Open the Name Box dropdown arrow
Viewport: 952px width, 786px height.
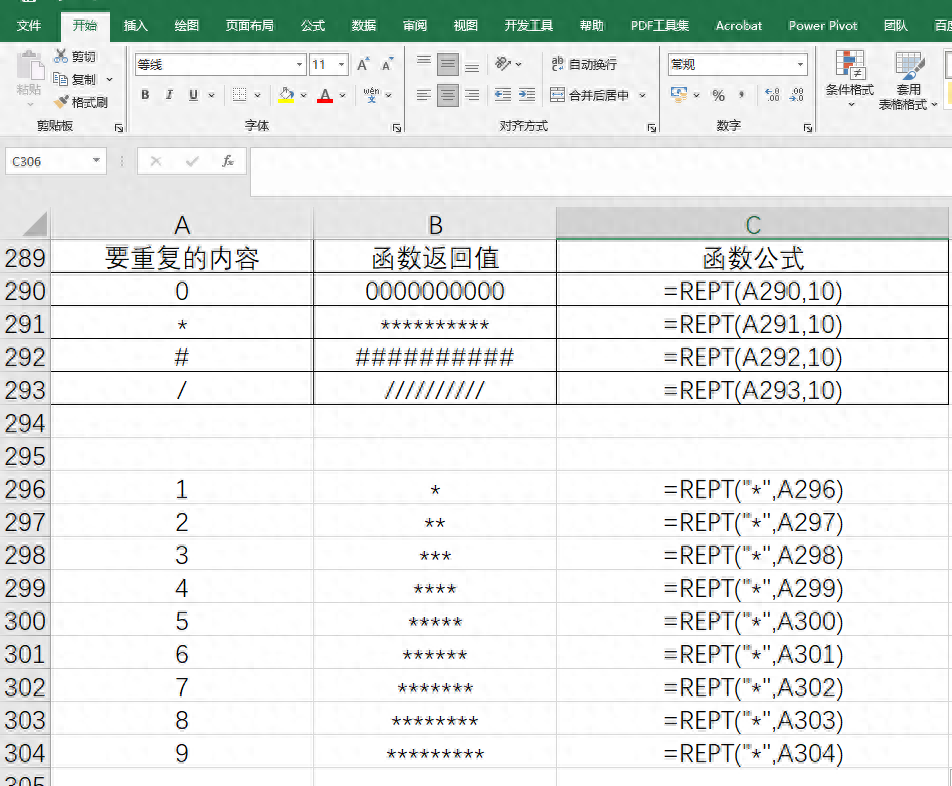(x=96, y=161)
